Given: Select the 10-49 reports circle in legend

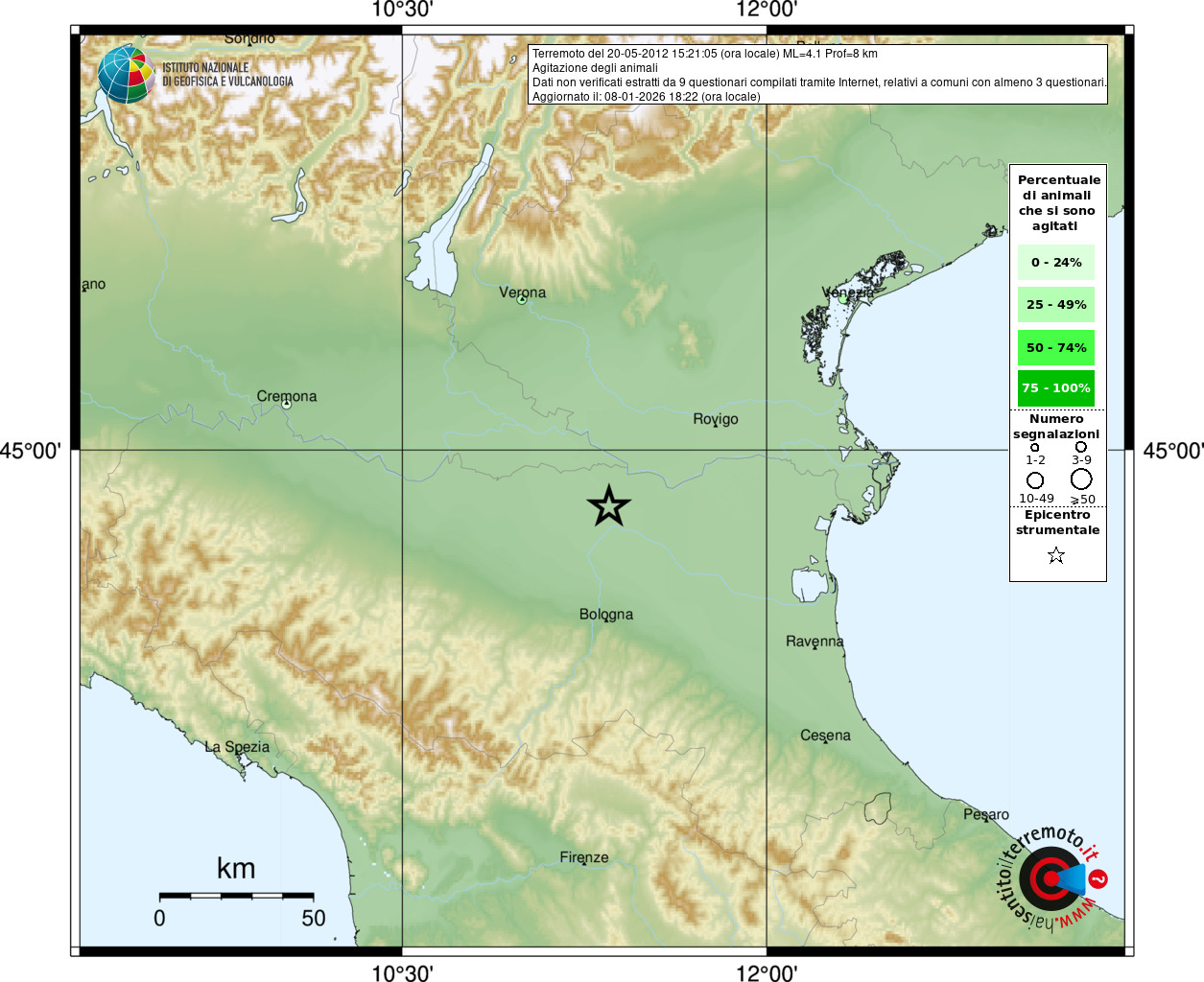Looking at the screenshot, I should pyautogui.click(x=1034, y=479).
